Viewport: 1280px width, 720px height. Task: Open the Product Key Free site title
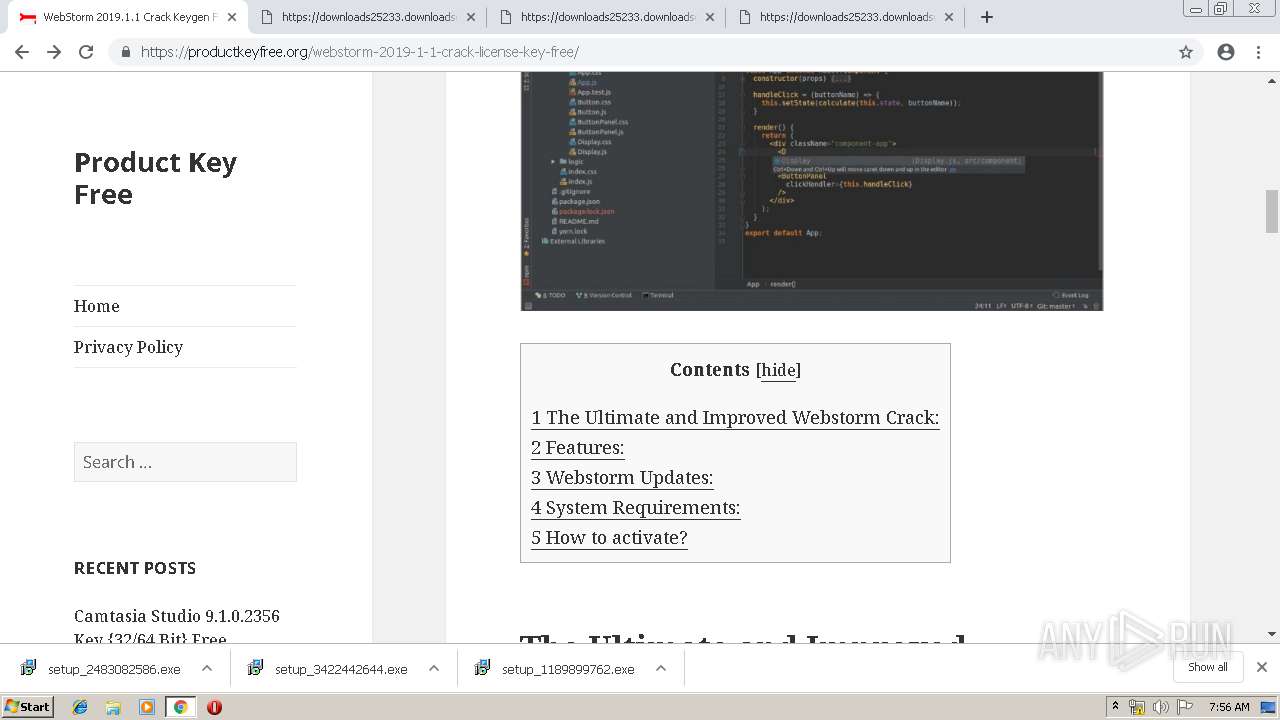coord(155,178)
